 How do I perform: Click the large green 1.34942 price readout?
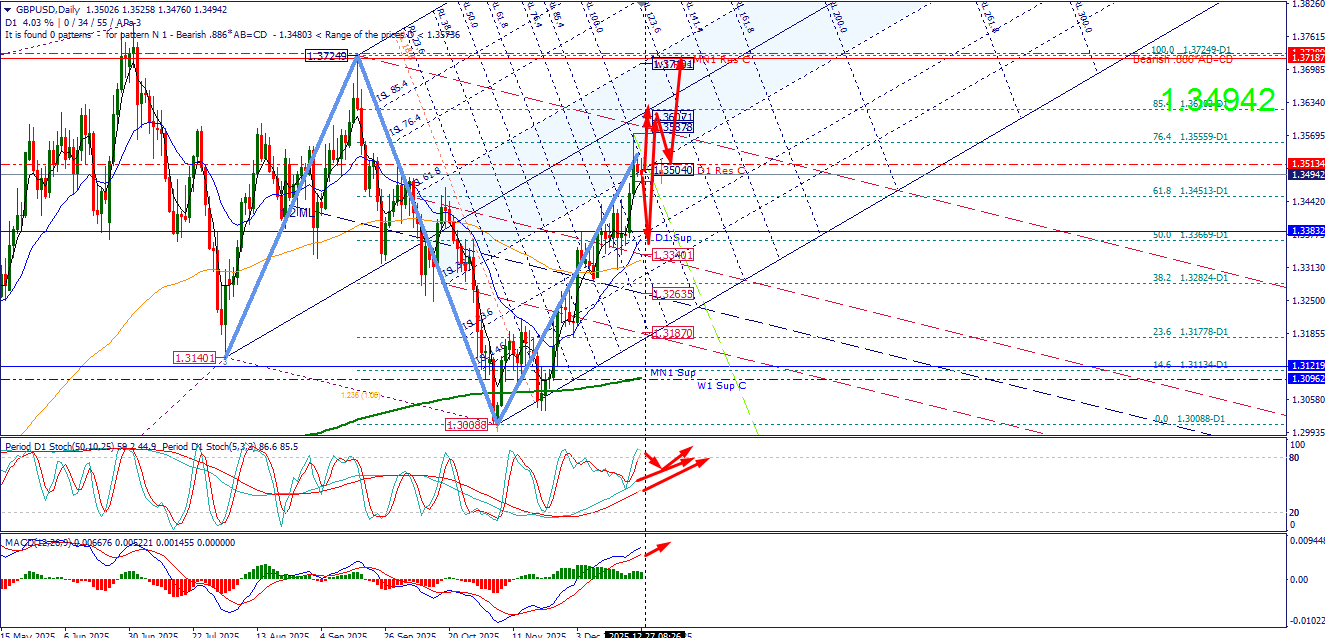pyautogui.click(x=1217, y=99)
